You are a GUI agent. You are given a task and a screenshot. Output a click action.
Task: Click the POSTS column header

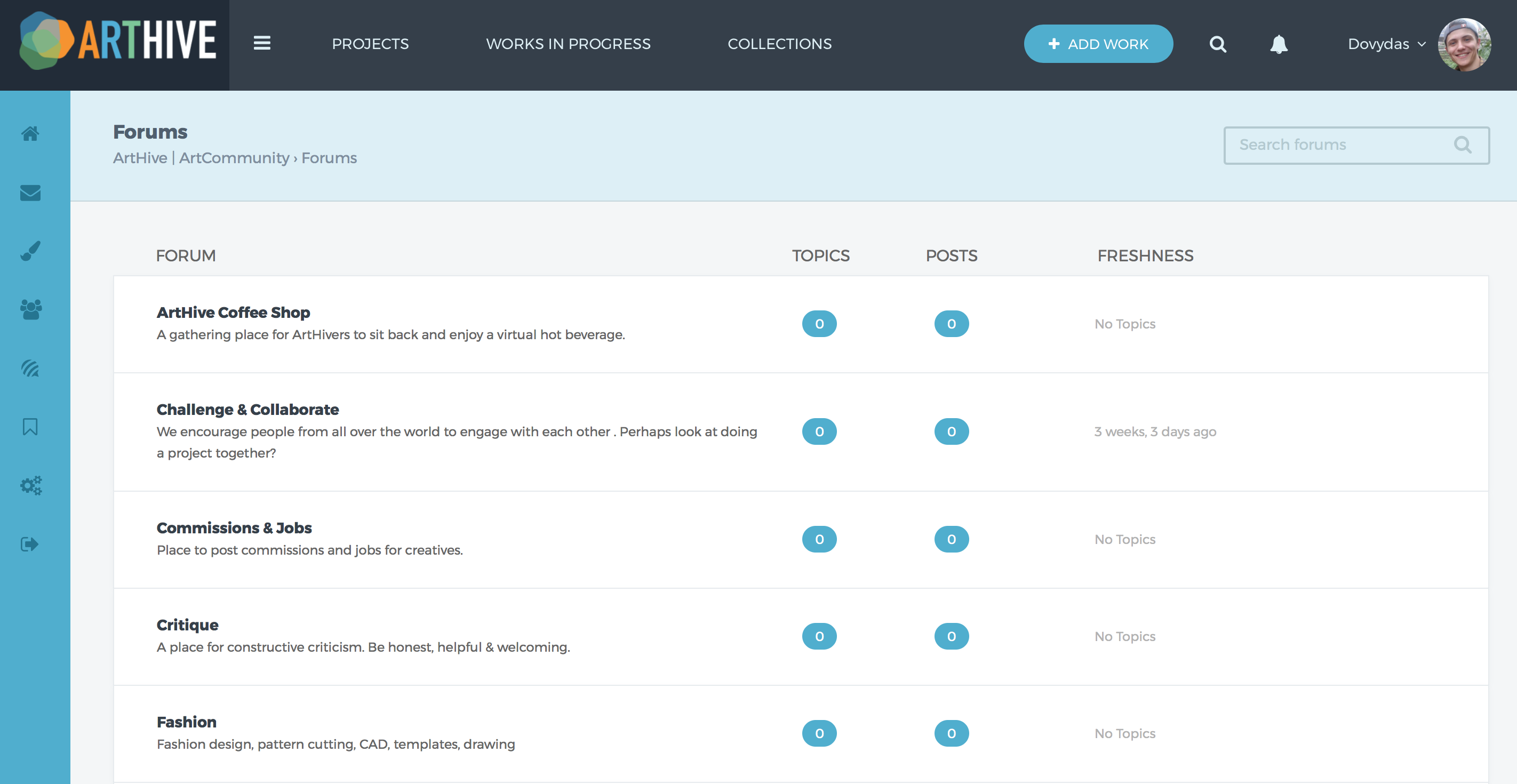coord(951,255)
